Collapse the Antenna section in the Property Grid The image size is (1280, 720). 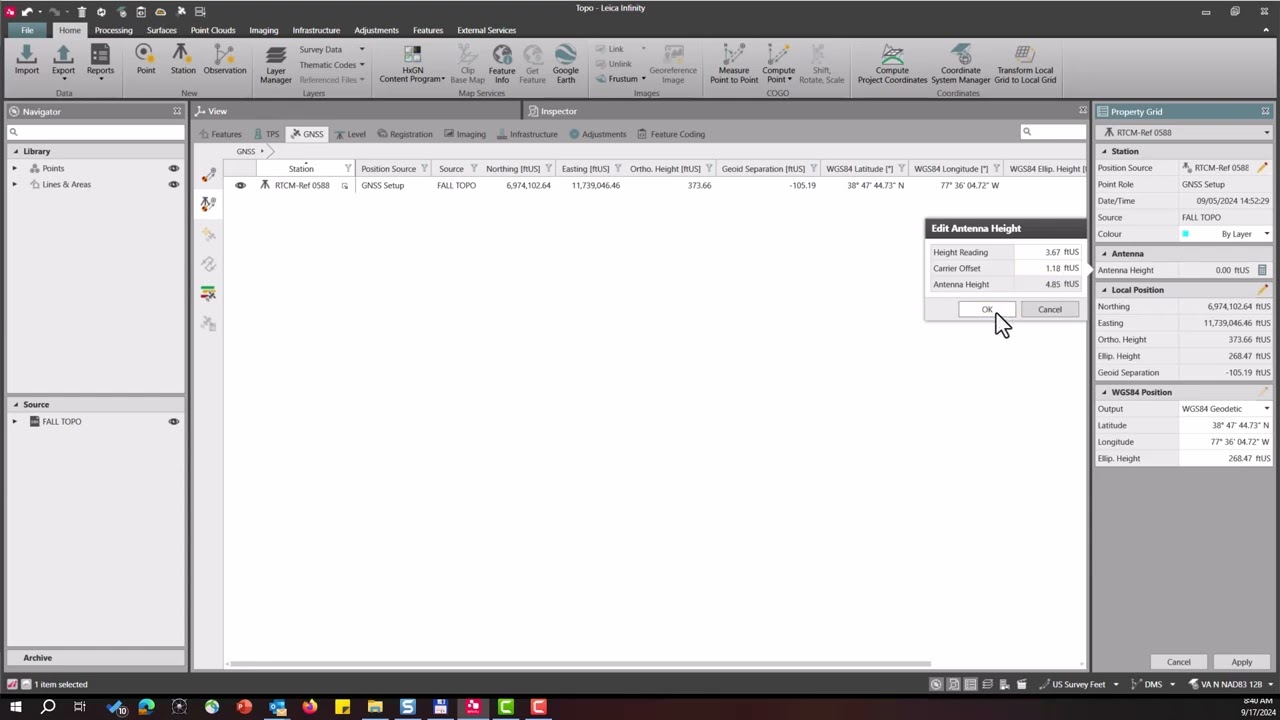[x=1104, y=254]
